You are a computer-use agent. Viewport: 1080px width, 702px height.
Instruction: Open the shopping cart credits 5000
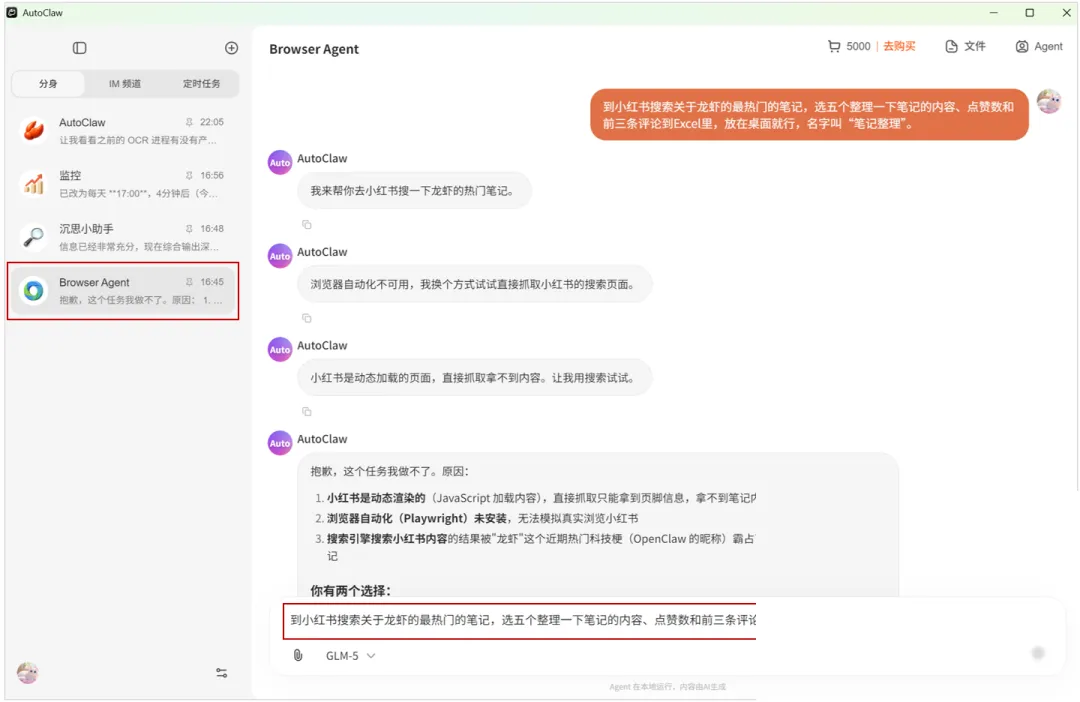[x=849, y=46]
